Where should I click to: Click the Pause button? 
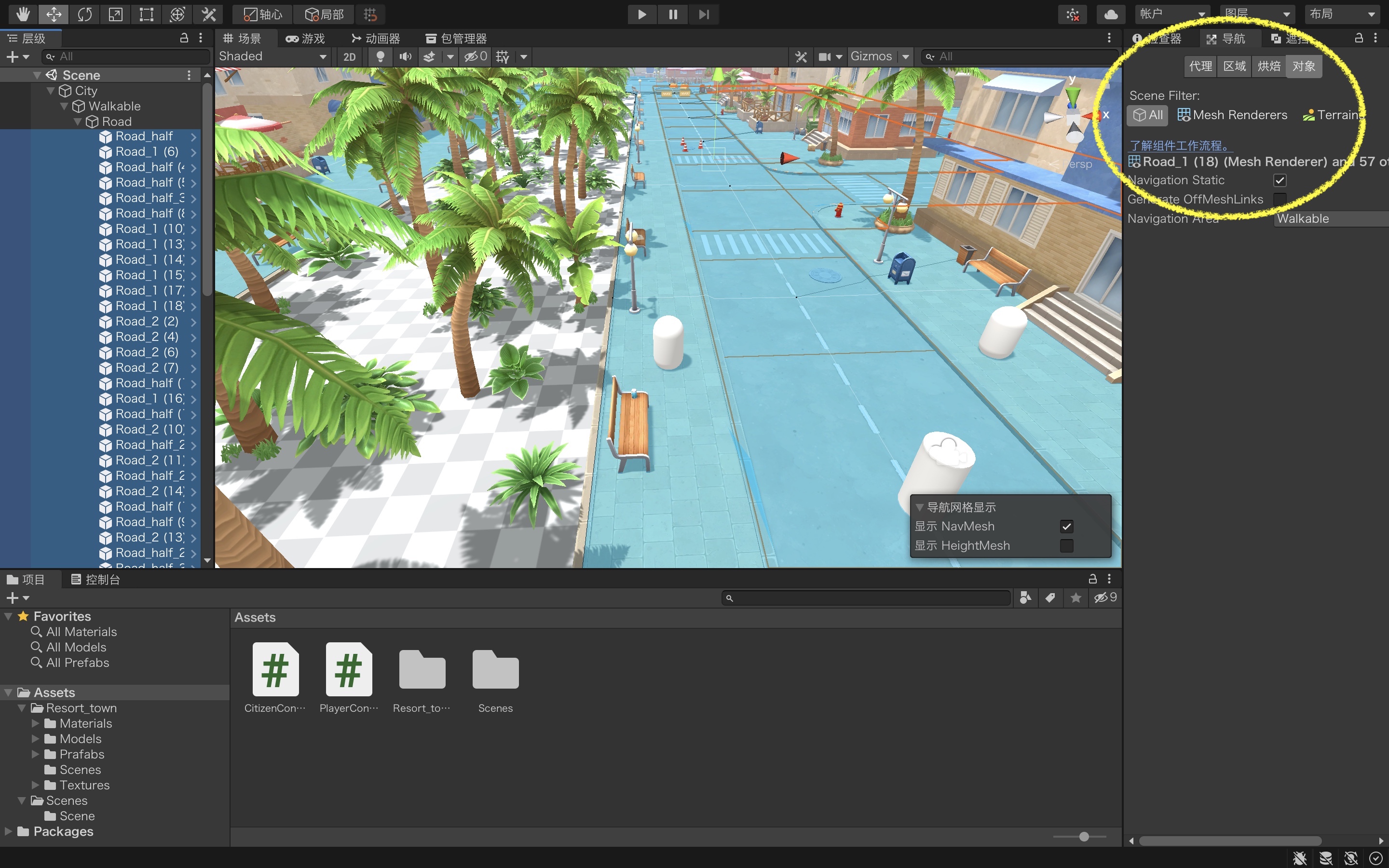(673, 14)
